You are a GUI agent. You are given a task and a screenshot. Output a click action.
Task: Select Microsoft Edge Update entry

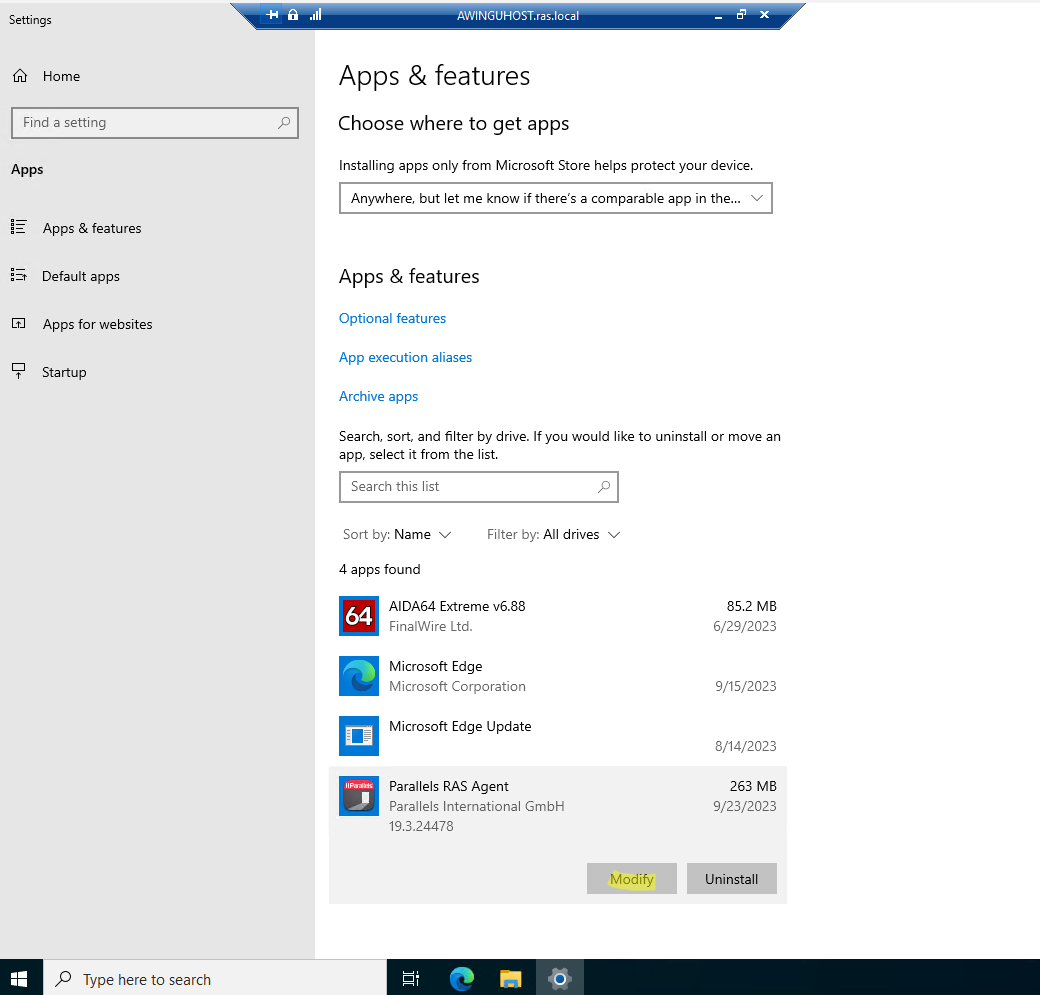pyautogui.click(x=557, y=736)
